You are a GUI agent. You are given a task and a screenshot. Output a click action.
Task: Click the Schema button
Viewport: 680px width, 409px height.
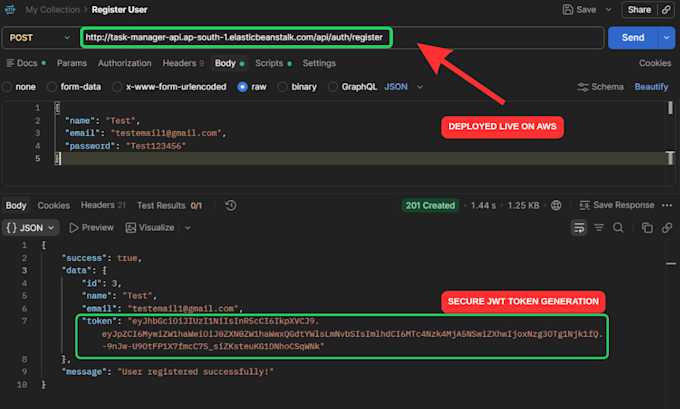(x=600, y=87)
